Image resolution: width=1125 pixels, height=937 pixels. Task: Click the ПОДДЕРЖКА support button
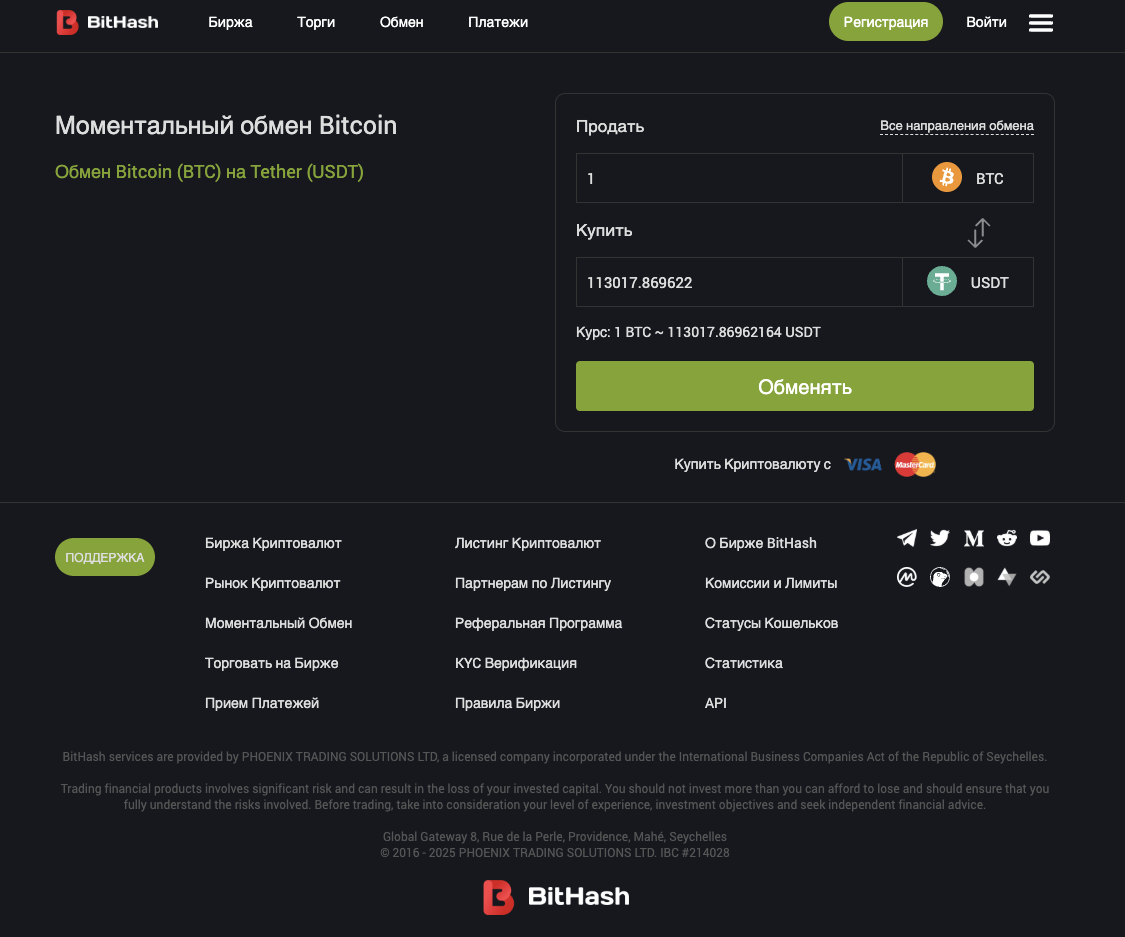(104, 557)
